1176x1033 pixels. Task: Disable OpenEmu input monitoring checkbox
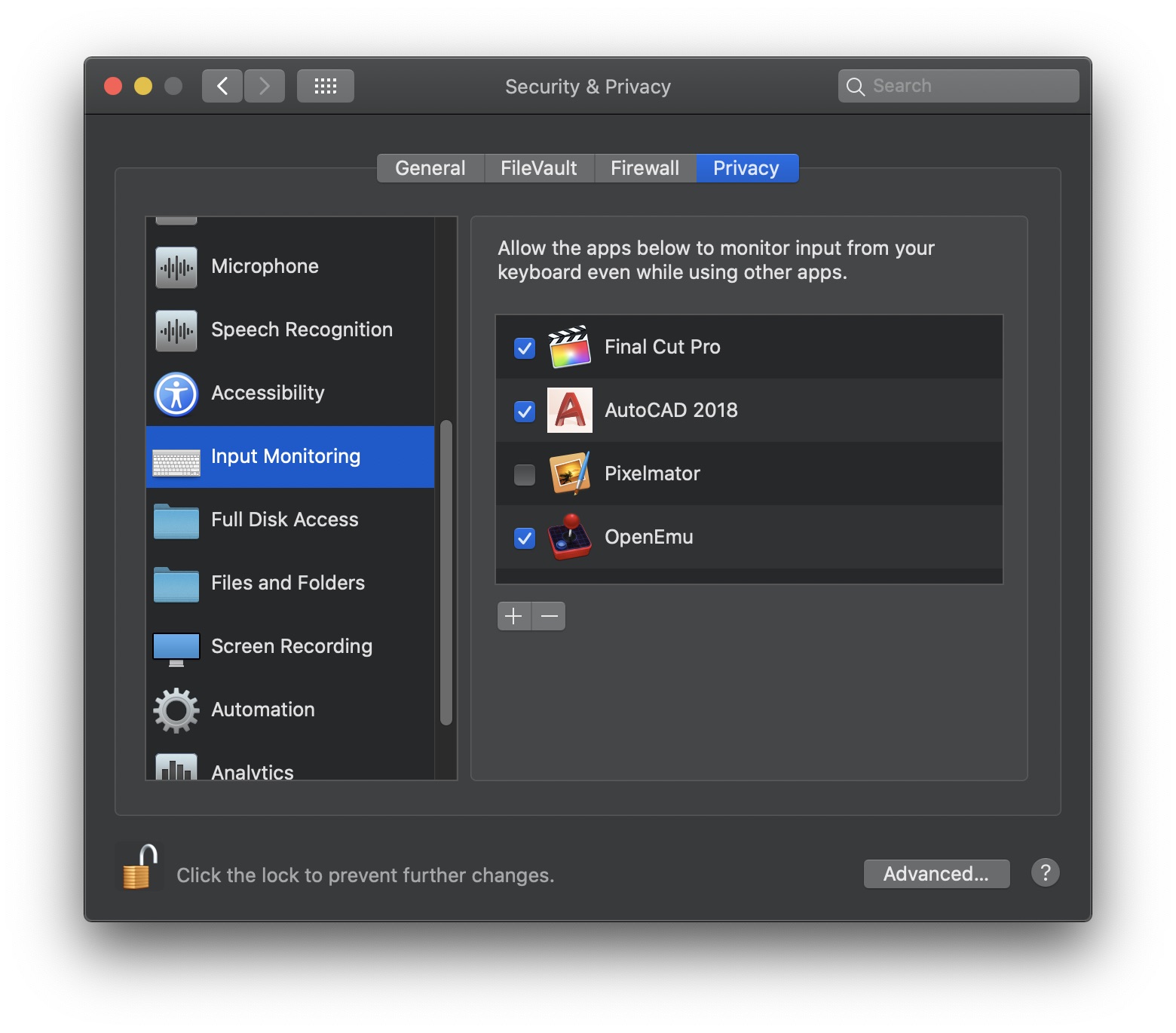pyautogui.click(x=525, y=538)
